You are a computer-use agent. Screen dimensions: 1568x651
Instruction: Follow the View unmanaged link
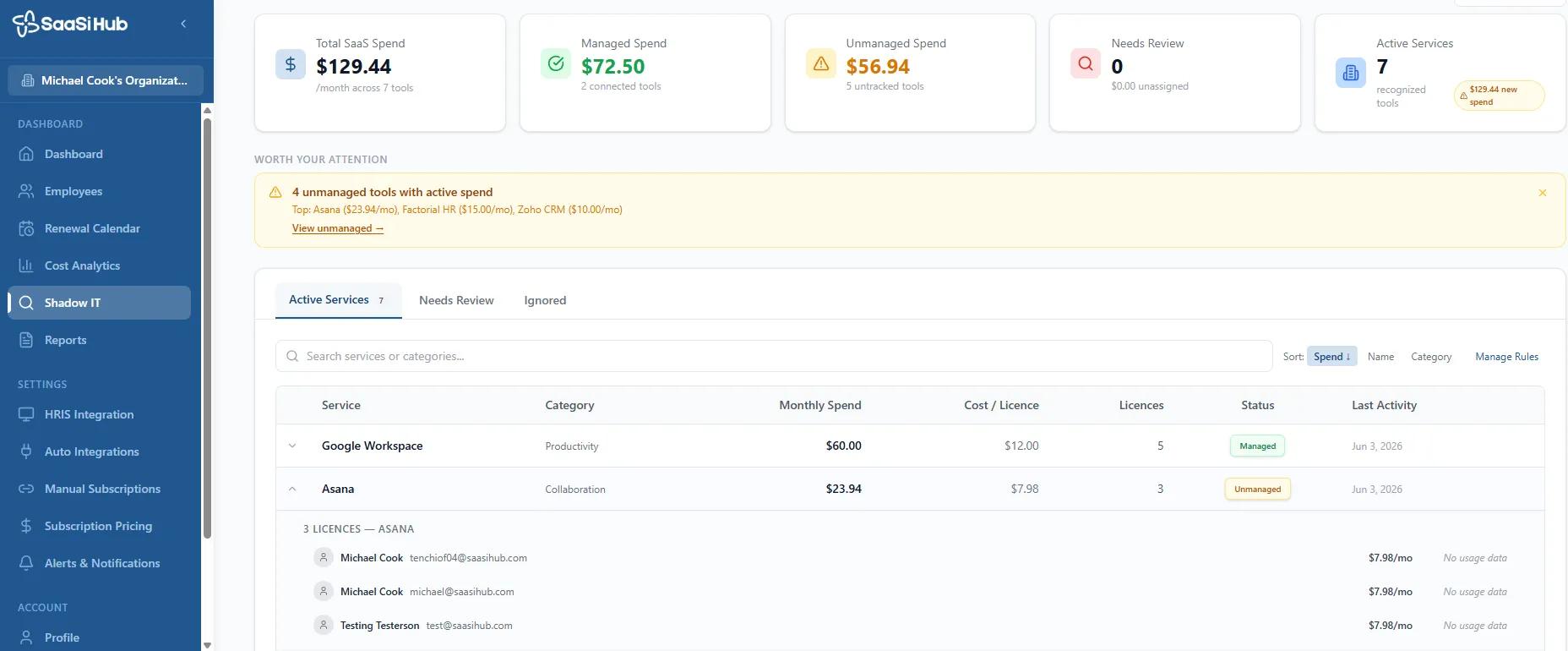point(338,228)
